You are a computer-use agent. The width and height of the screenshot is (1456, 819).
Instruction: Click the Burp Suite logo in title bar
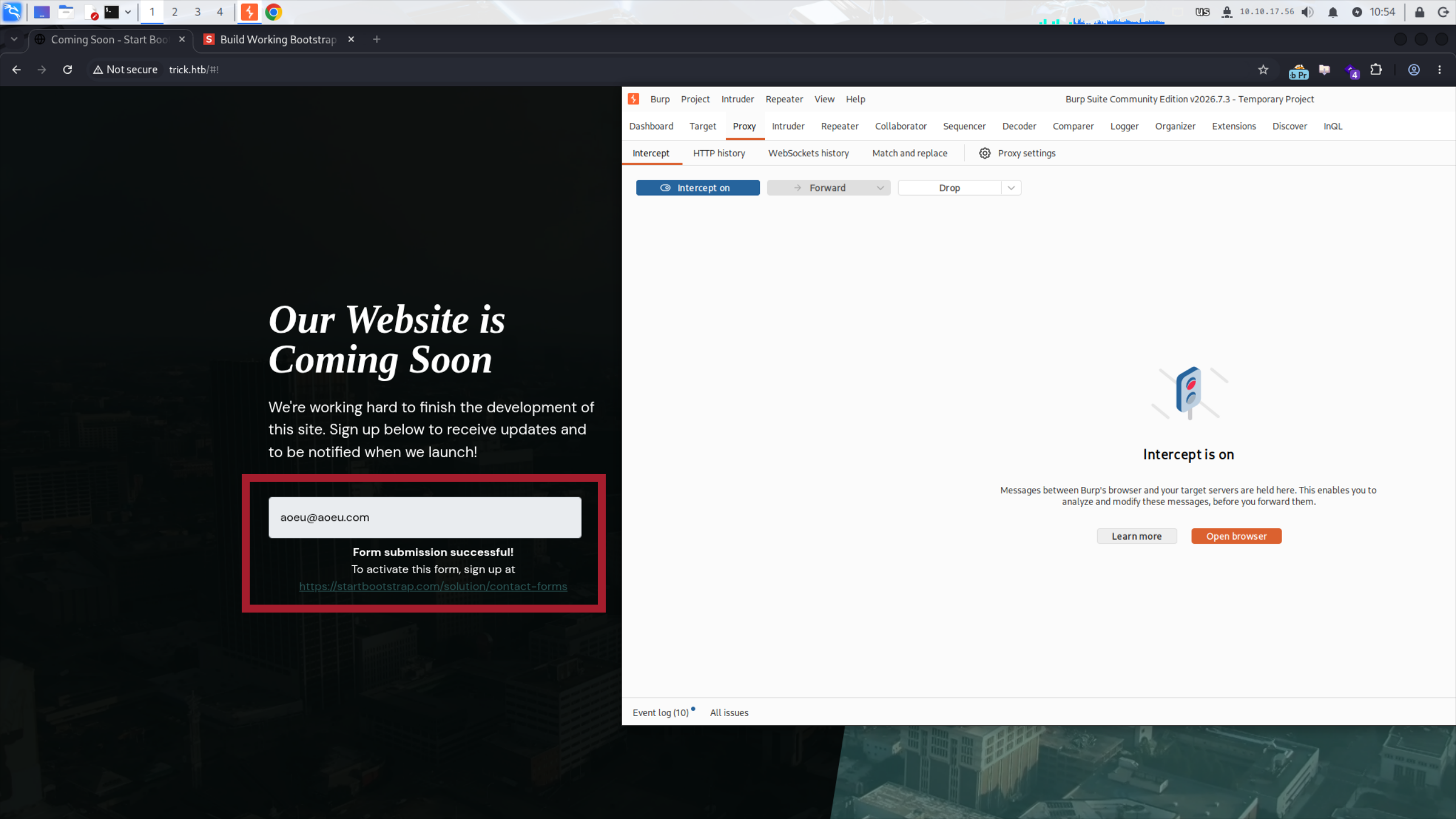634,99
